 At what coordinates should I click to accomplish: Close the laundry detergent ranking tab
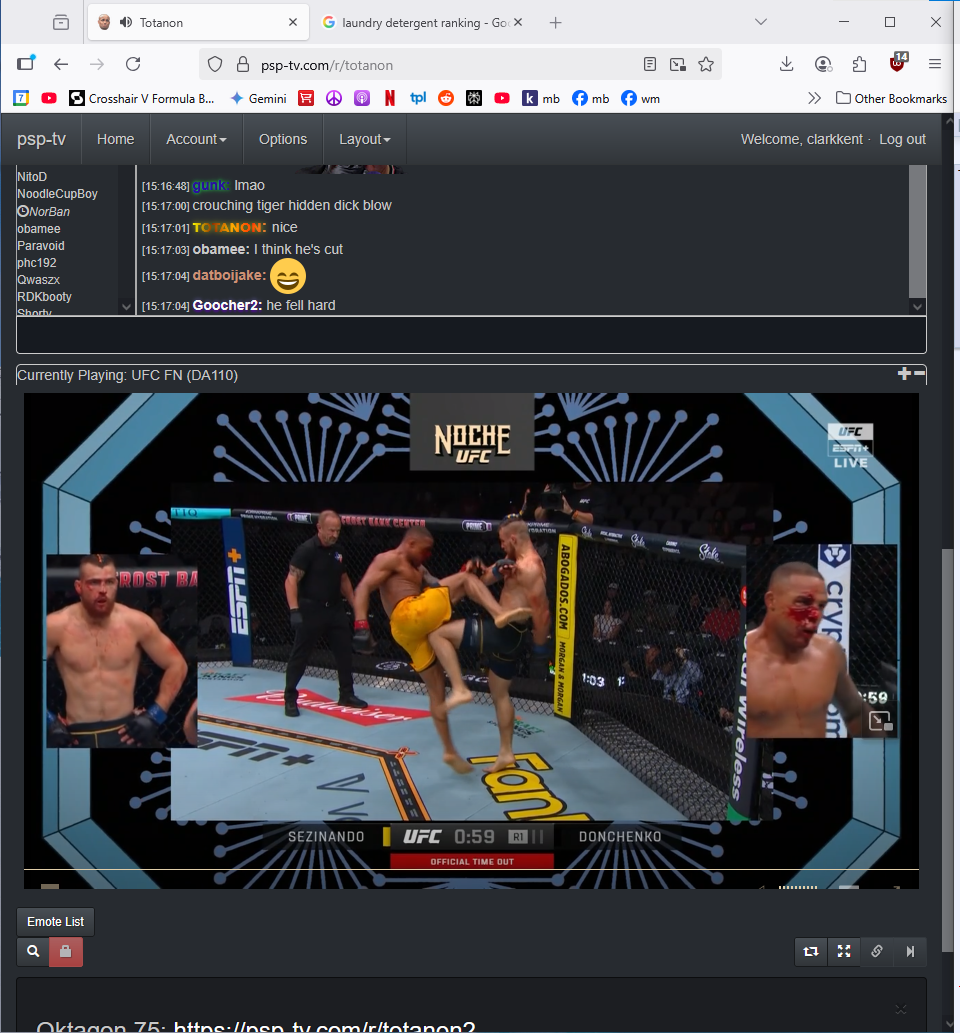tap(518, 22)
